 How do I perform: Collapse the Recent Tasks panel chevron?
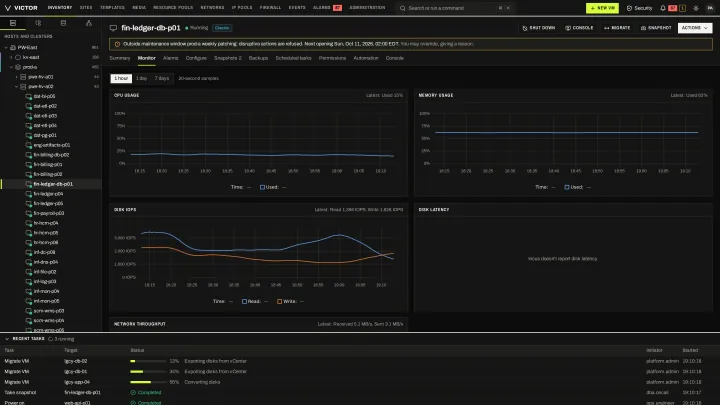[7, 339]
